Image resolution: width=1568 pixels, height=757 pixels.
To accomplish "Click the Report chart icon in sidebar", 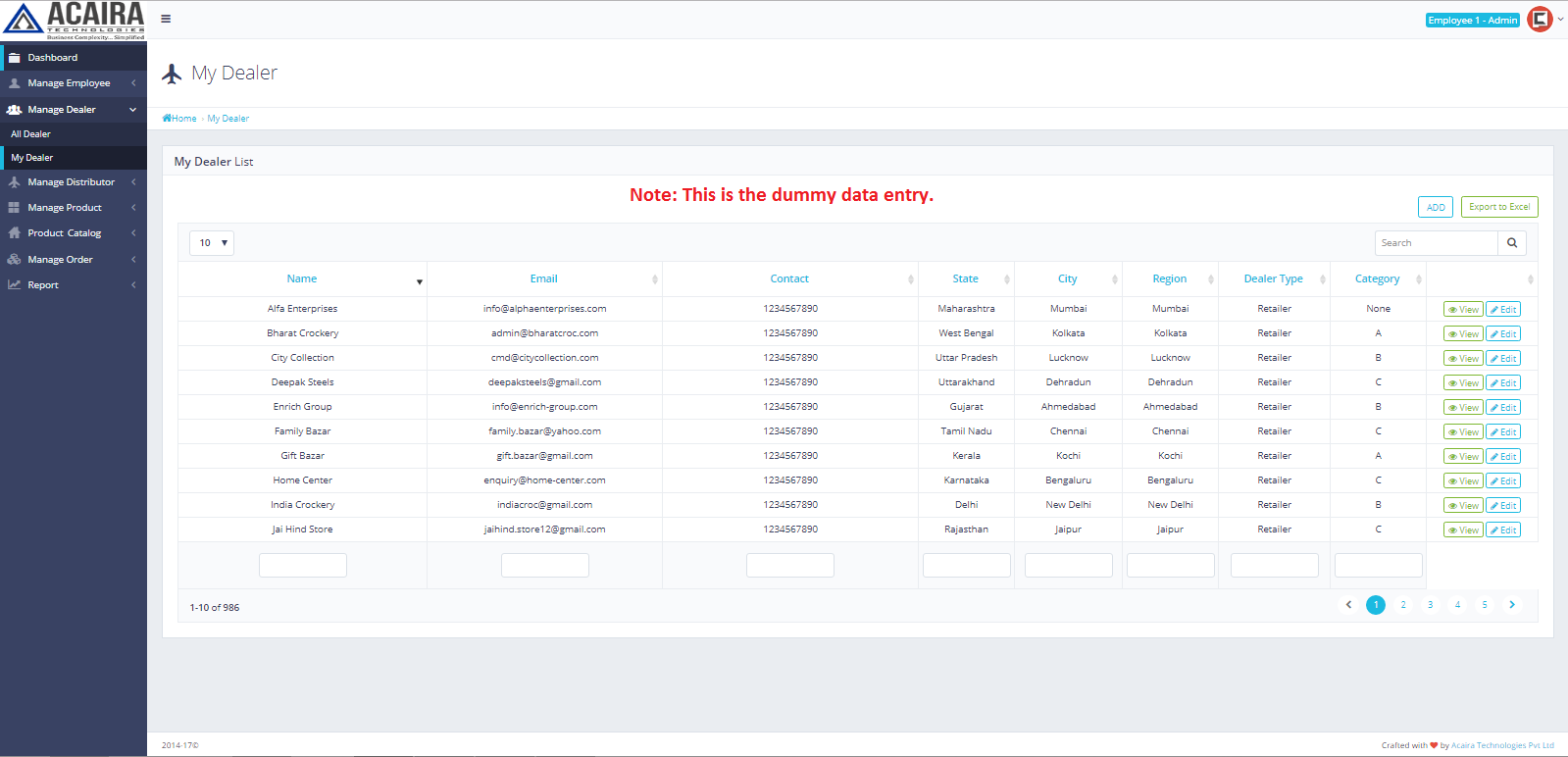I will [x=15, y=285].
